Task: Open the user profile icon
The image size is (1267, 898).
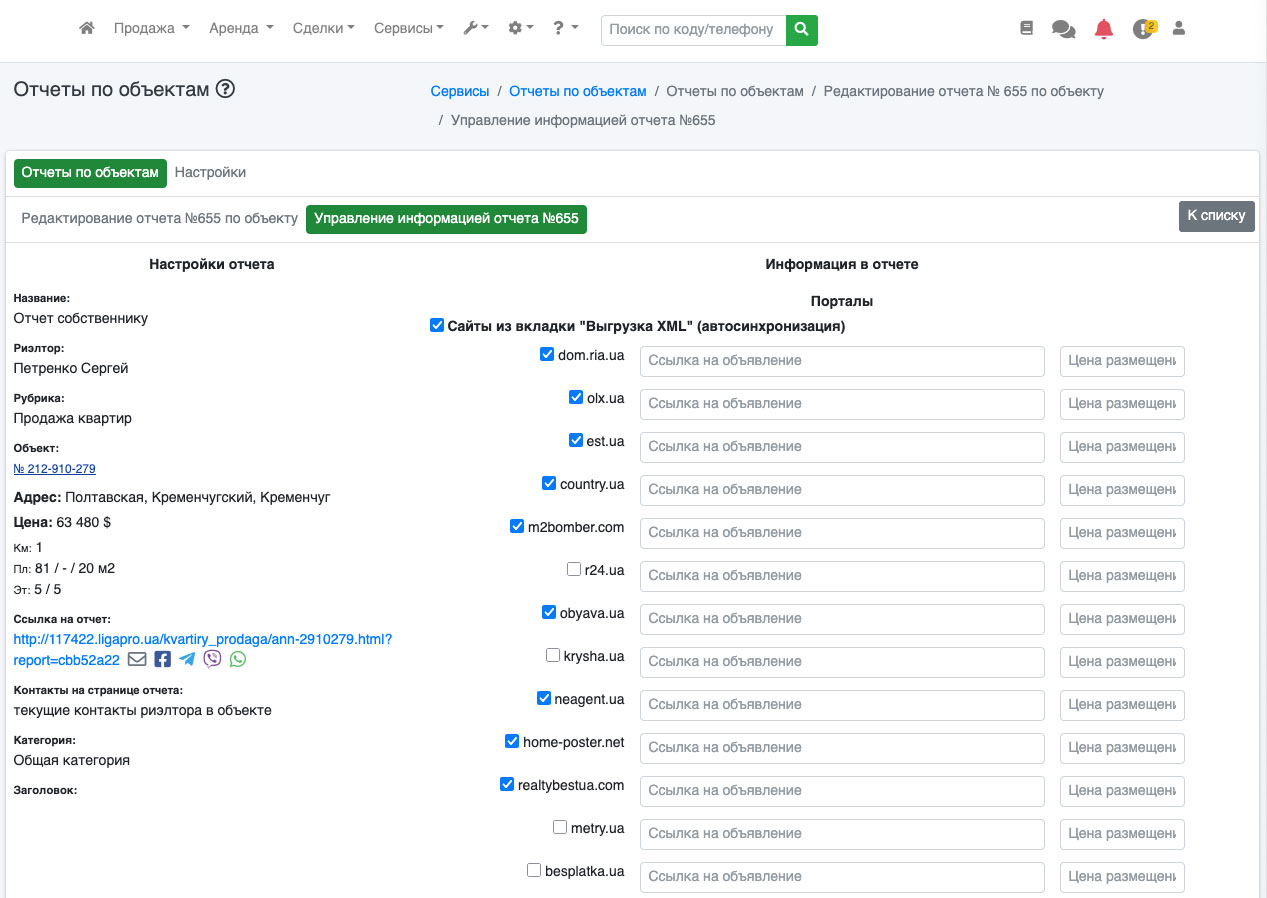Action: [1178, 29]
